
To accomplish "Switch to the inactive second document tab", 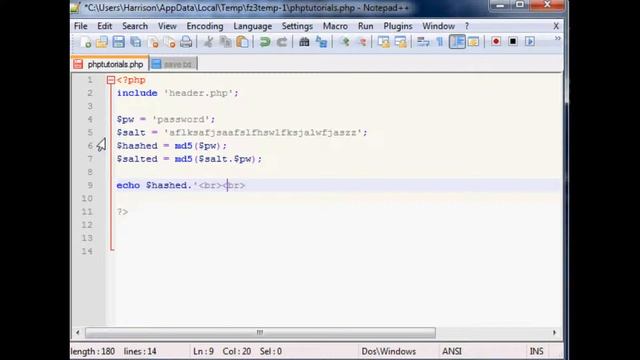I will 174,64.
